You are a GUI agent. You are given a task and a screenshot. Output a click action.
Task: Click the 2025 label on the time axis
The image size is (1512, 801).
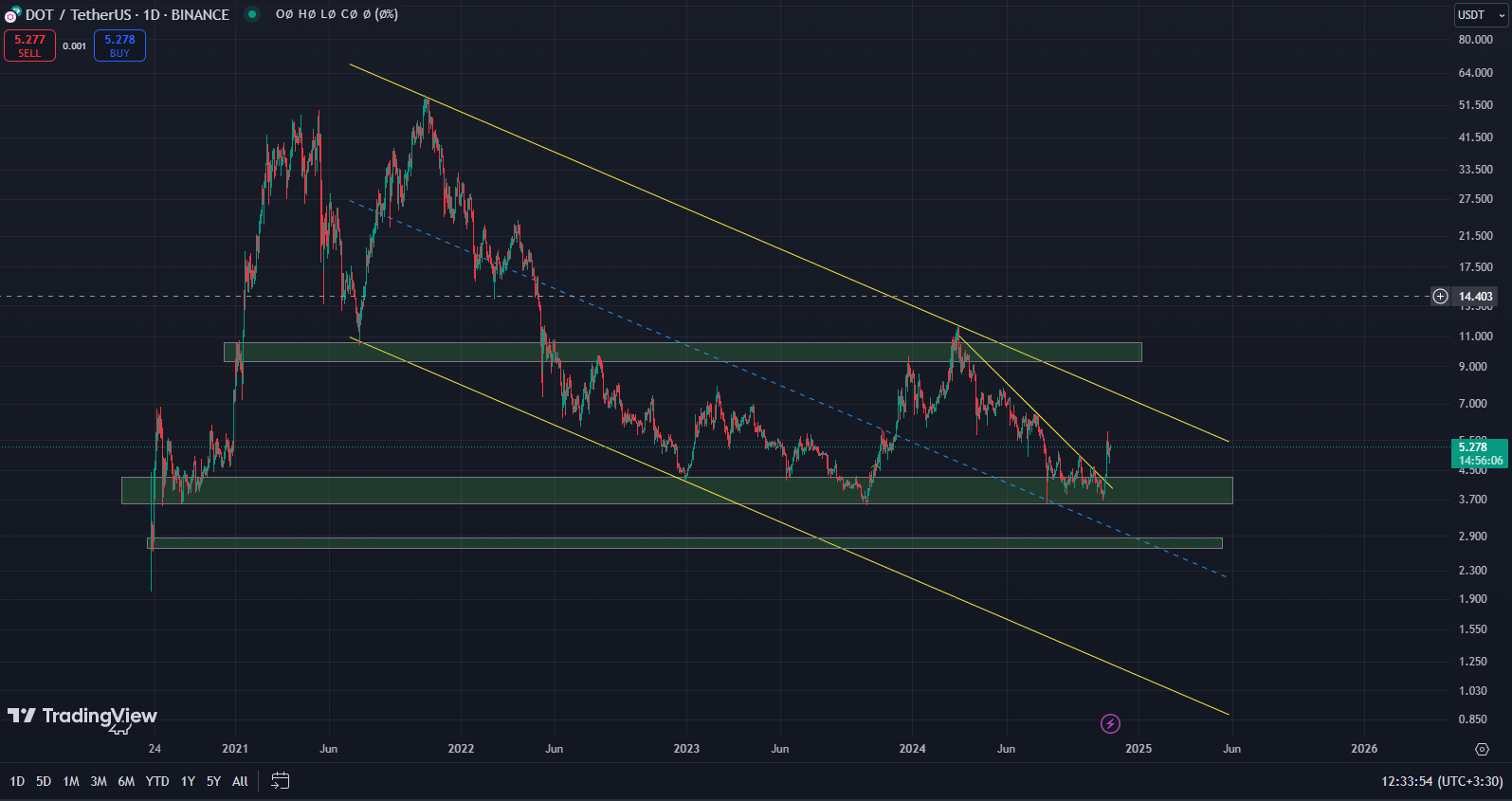tap(1139, 749)
